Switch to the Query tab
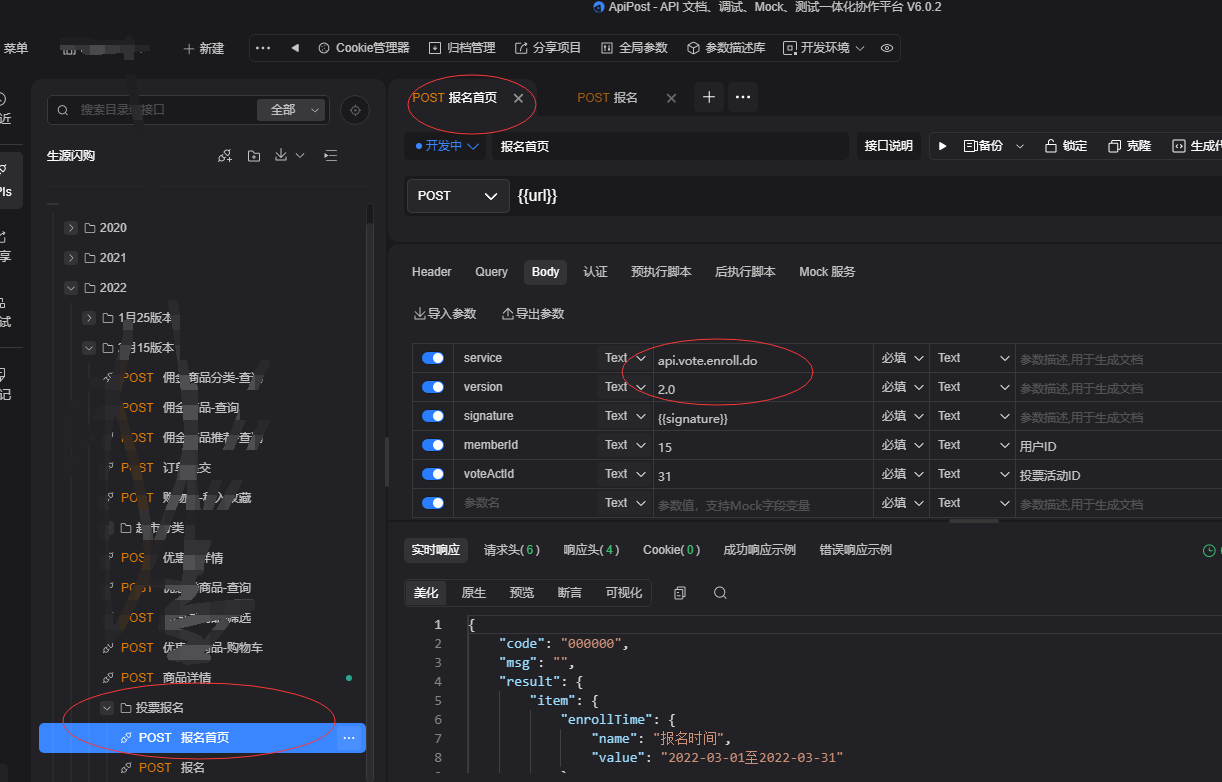Viewport: 1222px width, 782px height. 491,272
